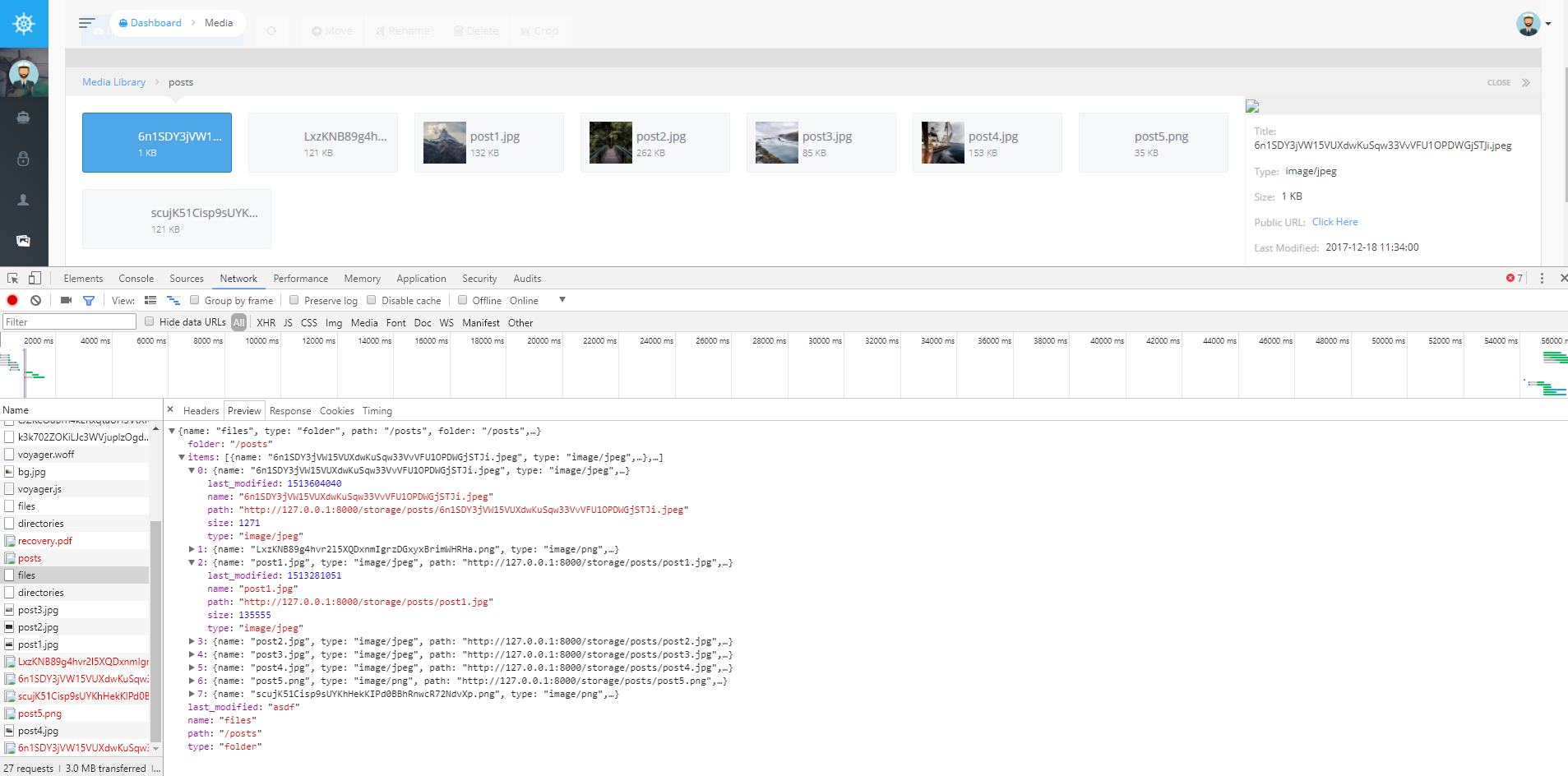
Task: Open the Media section from the sidebar
Action: tap(24, 240)
